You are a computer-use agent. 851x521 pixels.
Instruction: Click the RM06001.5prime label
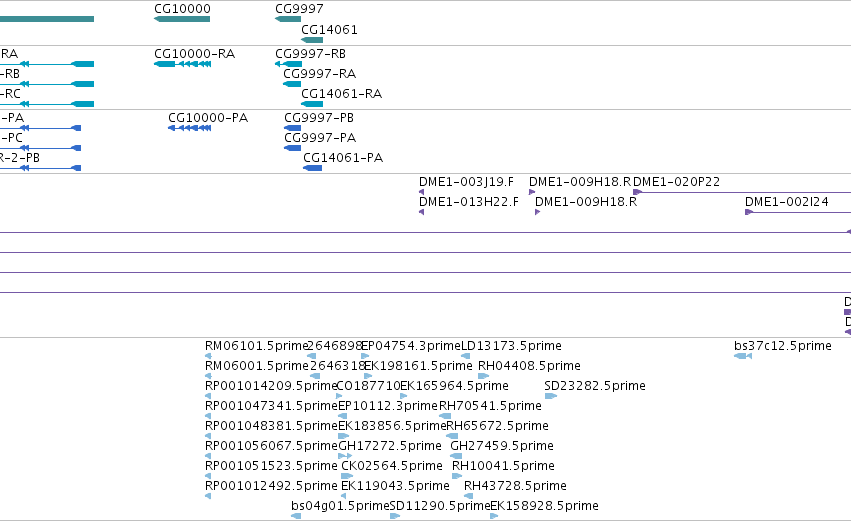pyautogui.click(x=257, y=366)
